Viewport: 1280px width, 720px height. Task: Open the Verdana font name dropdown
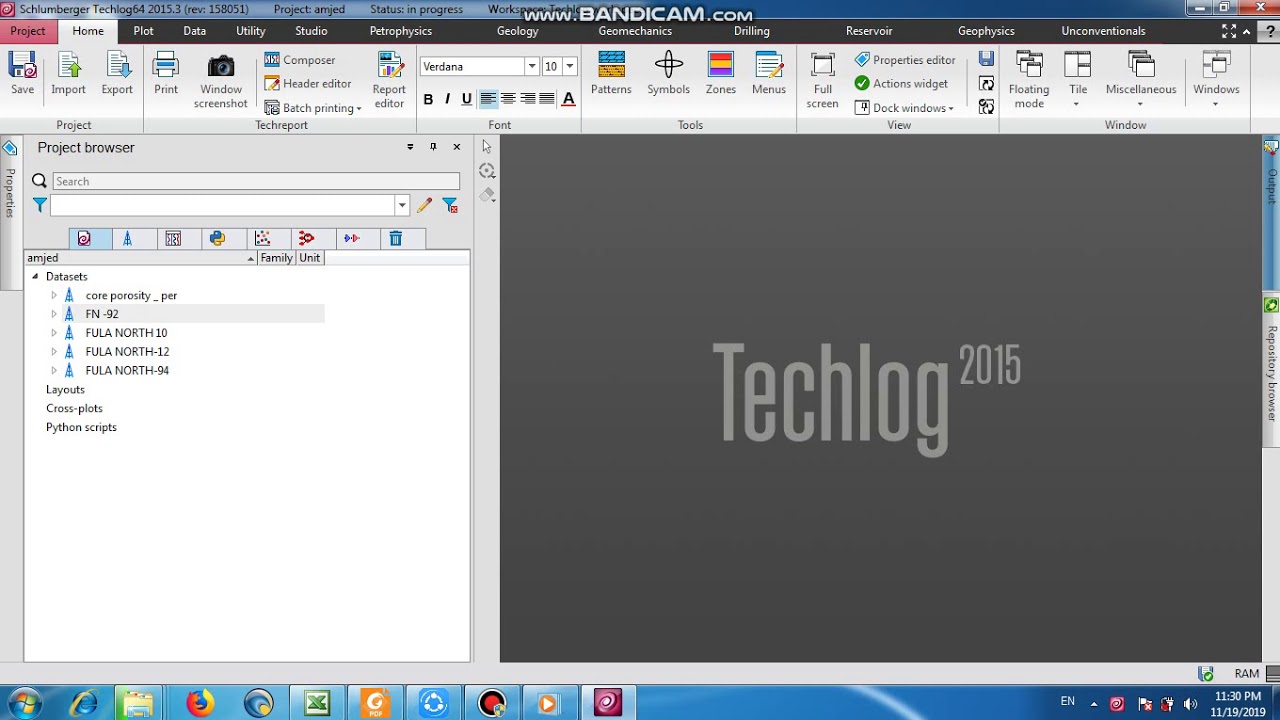coord(532,67)
